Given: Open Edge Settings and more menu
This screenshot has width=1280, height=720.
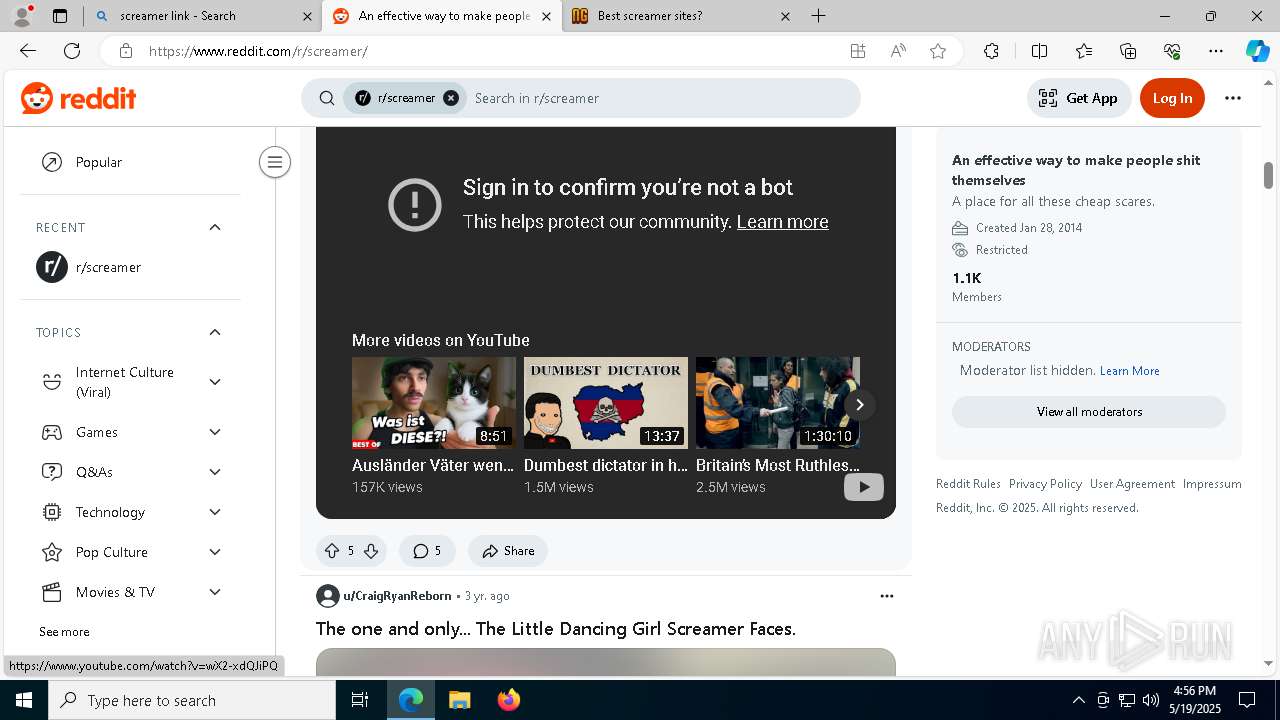Looking at the screenshot, I should coord(1216,51).
